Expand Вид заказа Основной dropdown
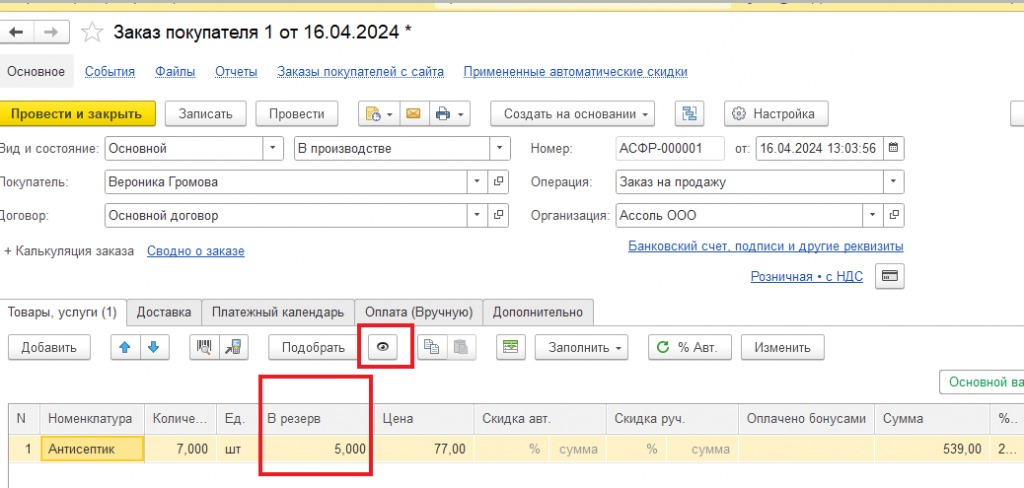 273,148
